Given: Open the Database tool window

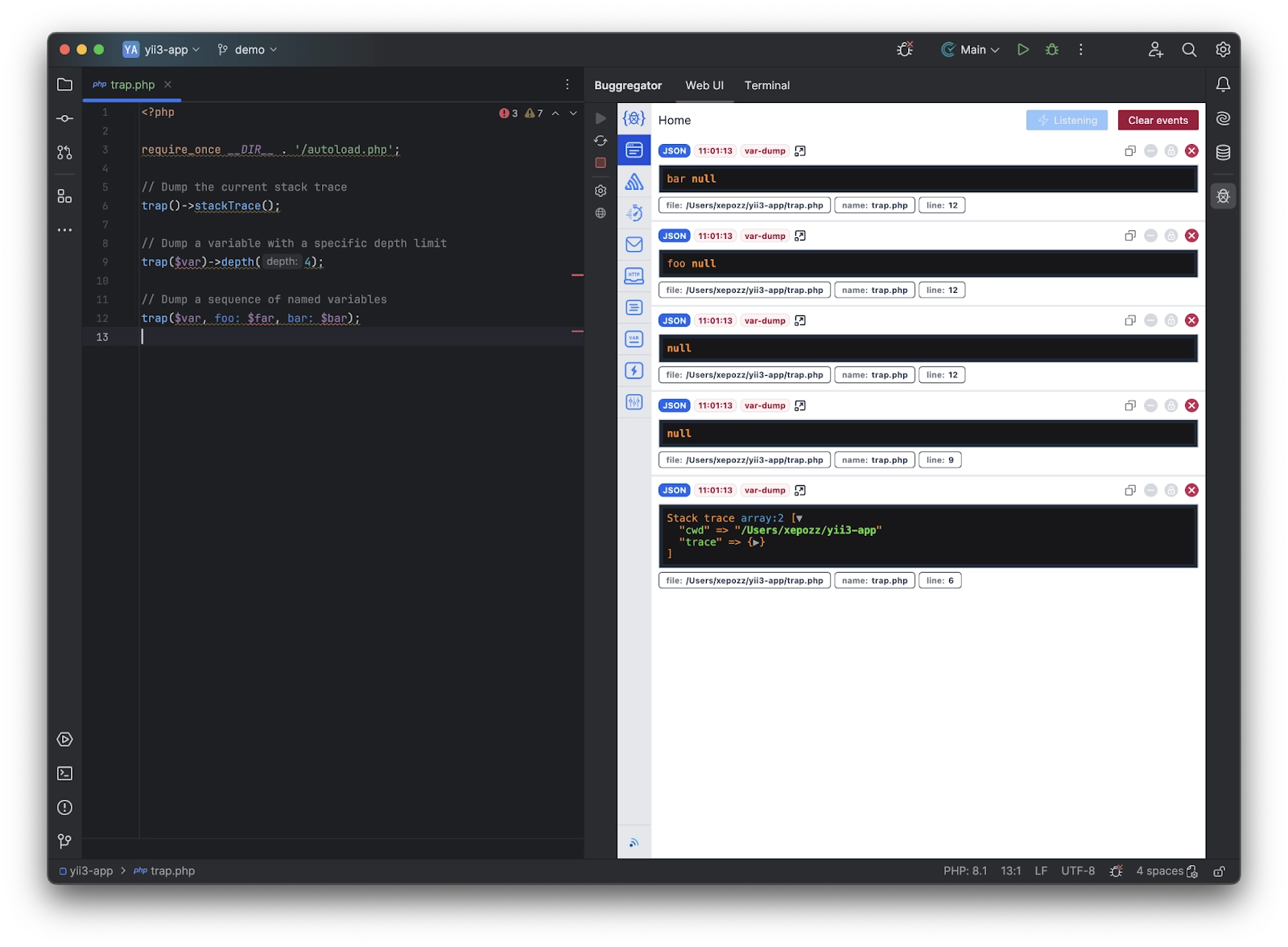Looking at the screenshot, I should tap(1223, 151).
